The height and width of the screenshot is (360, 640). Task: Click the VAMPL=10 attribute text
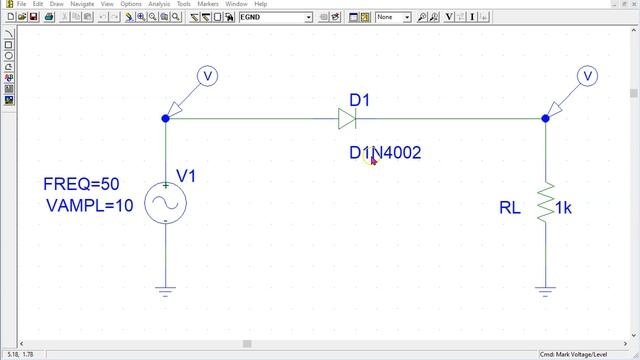(89, 205)
